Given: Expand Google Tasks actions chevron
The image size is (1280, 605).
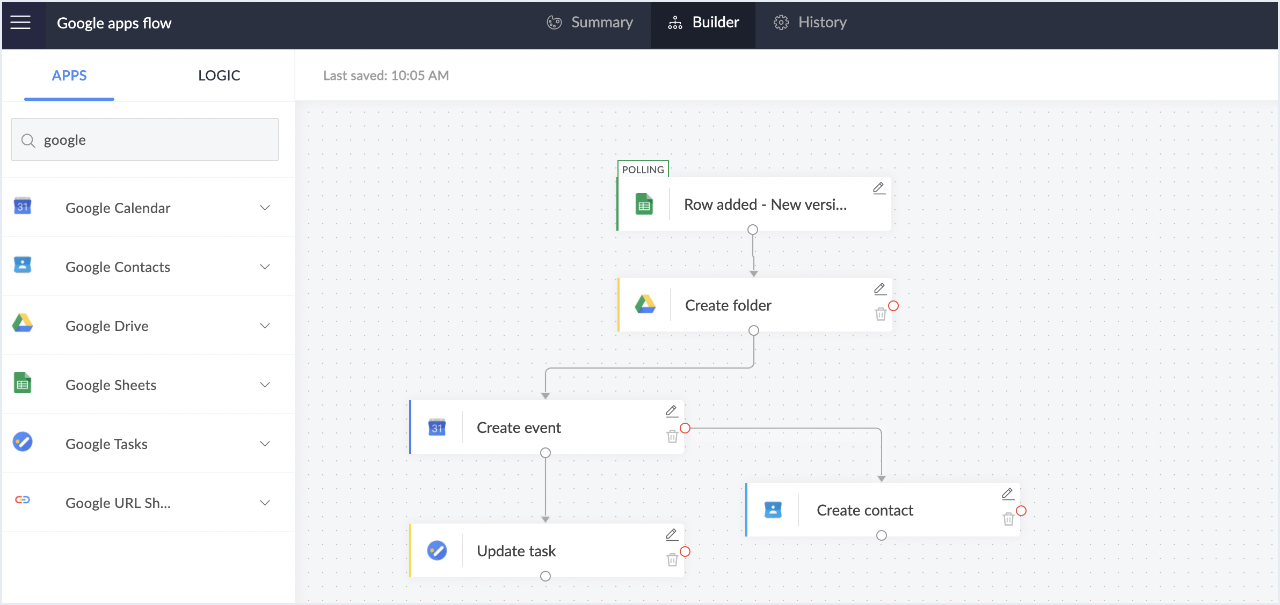Looking at the screenshot, I should tap(265, 444).
